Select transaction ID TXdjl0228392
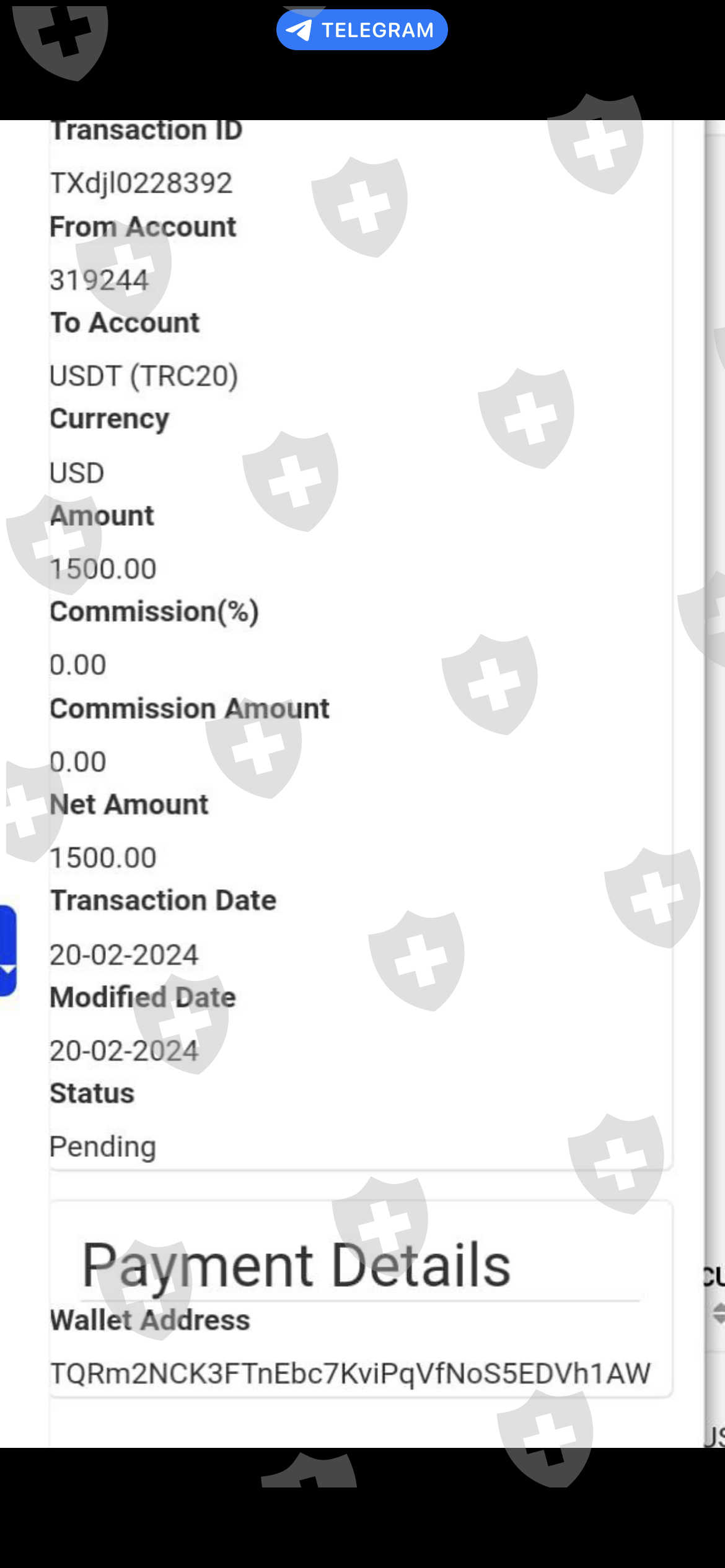 click(141, 183)
